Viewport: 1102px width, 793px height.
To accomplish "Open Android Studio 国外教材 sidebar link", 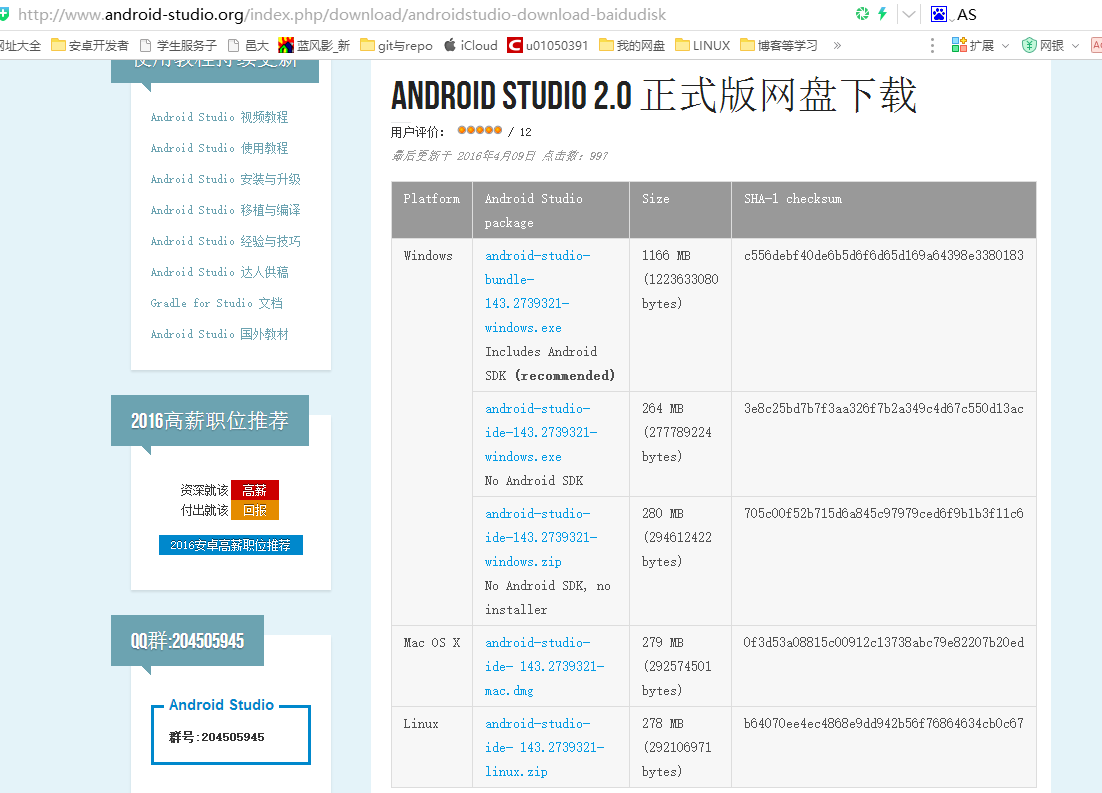I will pyautogui.click(x=219, y=334).
